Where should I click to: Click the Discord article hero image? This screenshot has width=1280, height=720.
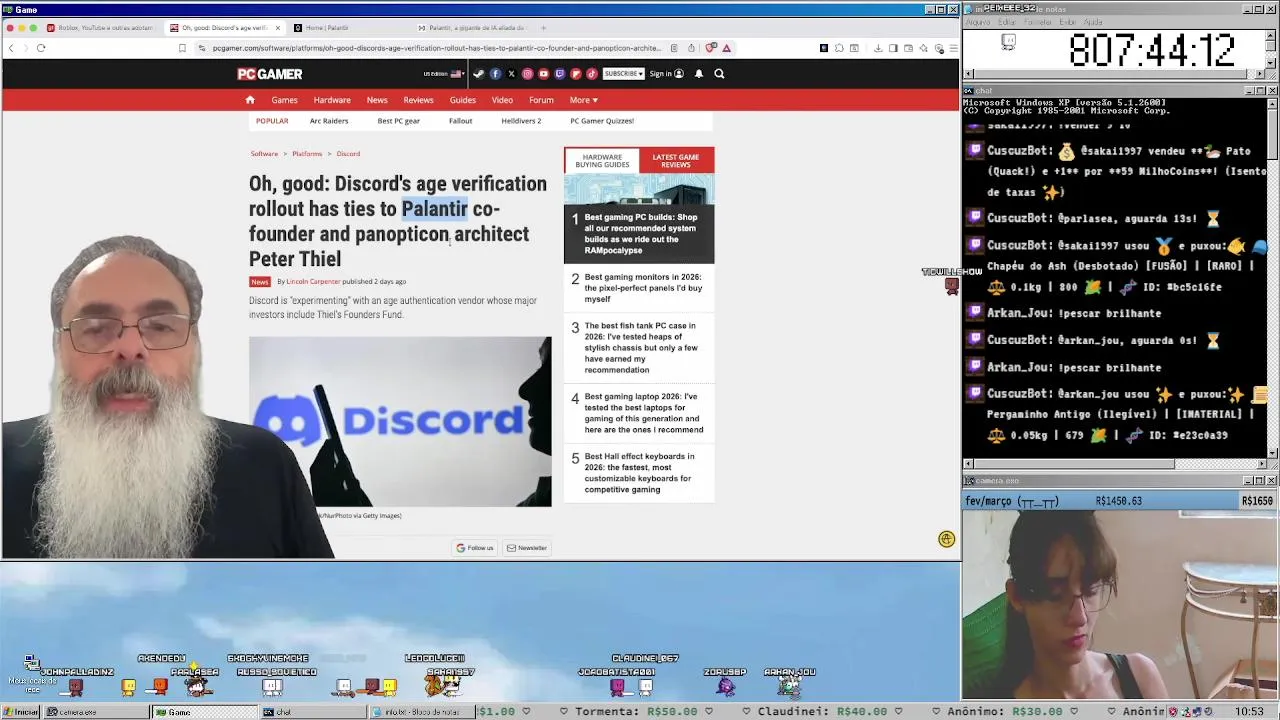(400, 421)
